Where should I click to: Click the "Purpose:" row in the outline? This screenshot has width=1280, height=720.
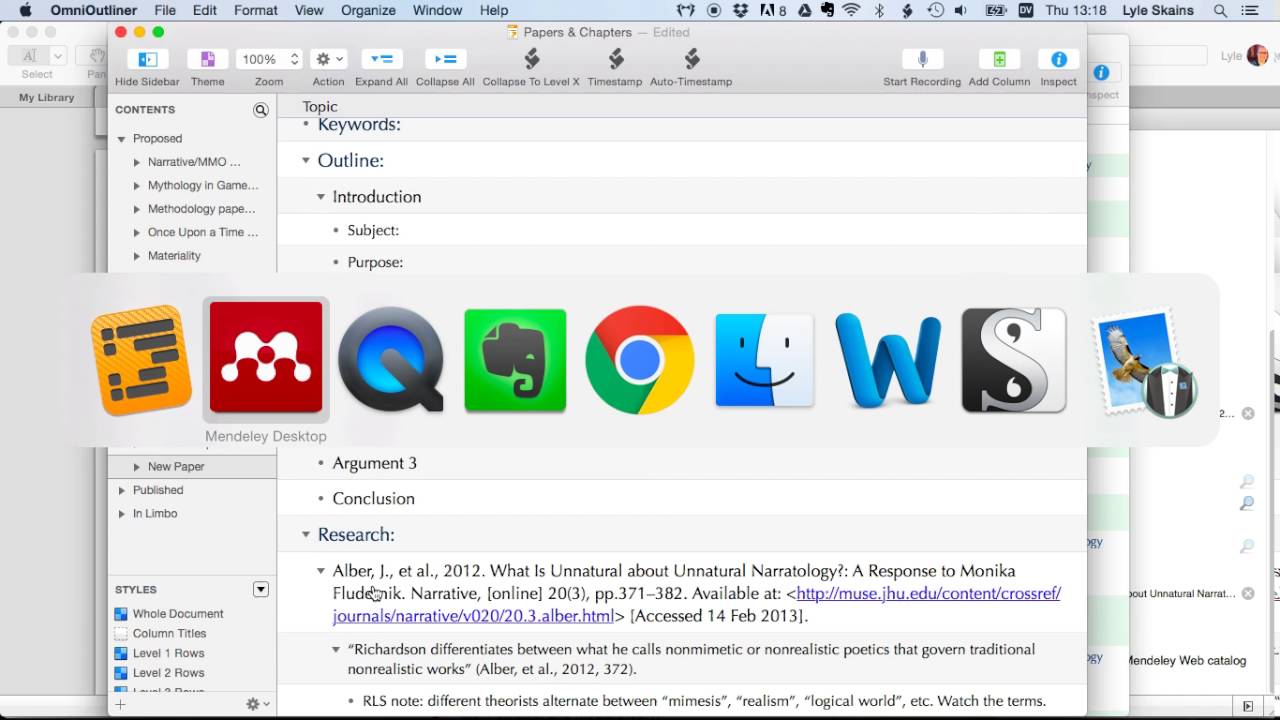(682, 262)
